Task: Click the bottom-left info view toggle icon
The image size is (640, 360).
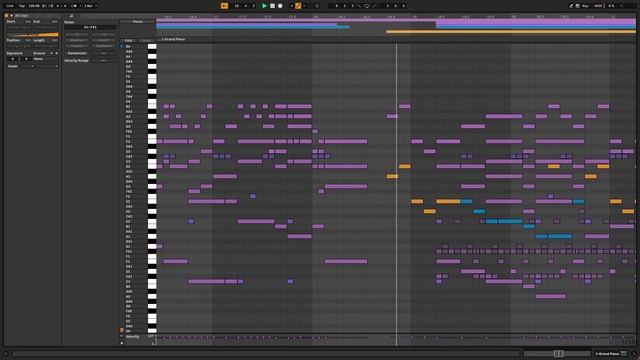Action: pyautogui.click(x=6, y=353)
